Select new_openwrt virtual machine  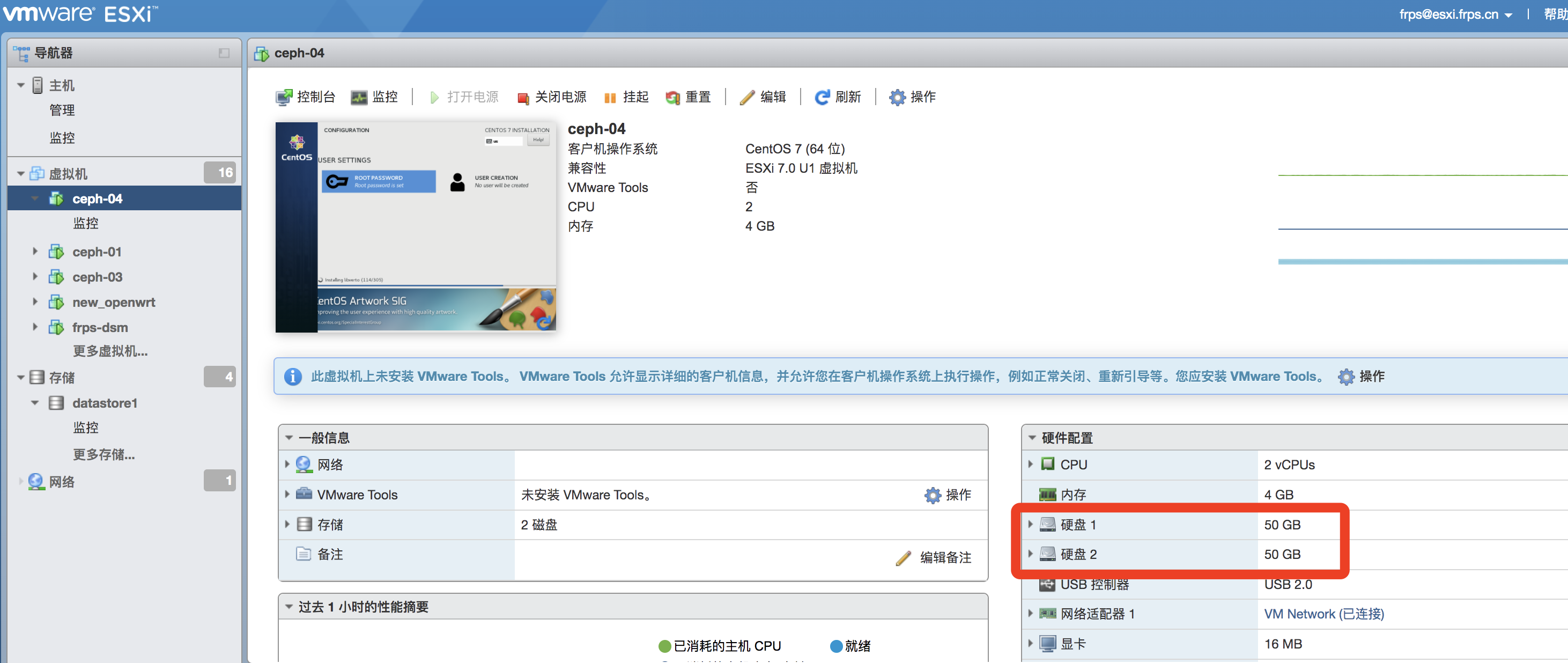(113, 302)
